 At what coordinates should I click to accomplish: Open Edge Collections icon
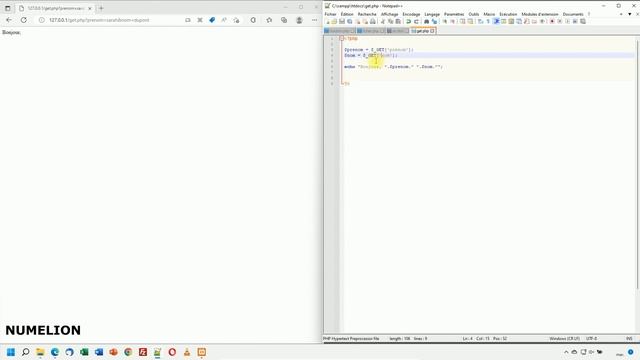[x=284, y=20]
